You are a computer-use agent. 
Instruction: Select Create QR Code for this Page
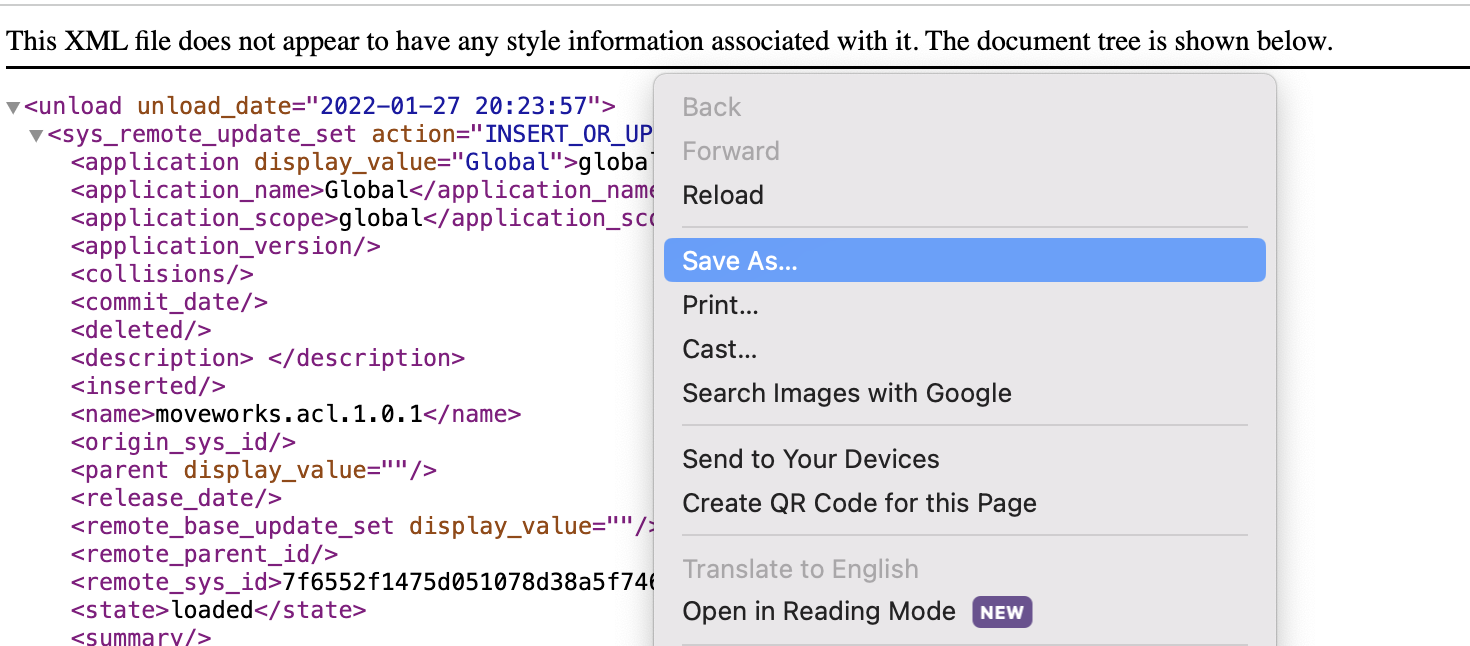(x=965, y=503)
